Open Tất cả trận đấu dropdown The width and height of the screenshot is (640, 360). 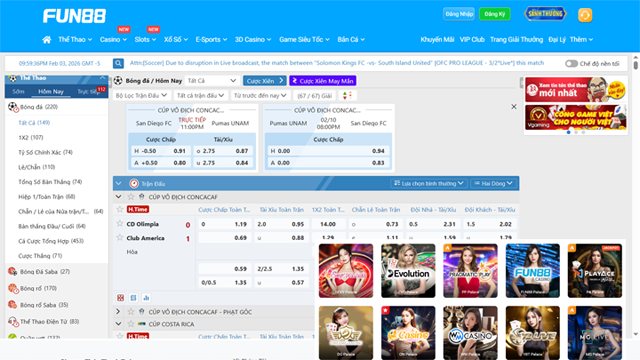coord(200,96)
